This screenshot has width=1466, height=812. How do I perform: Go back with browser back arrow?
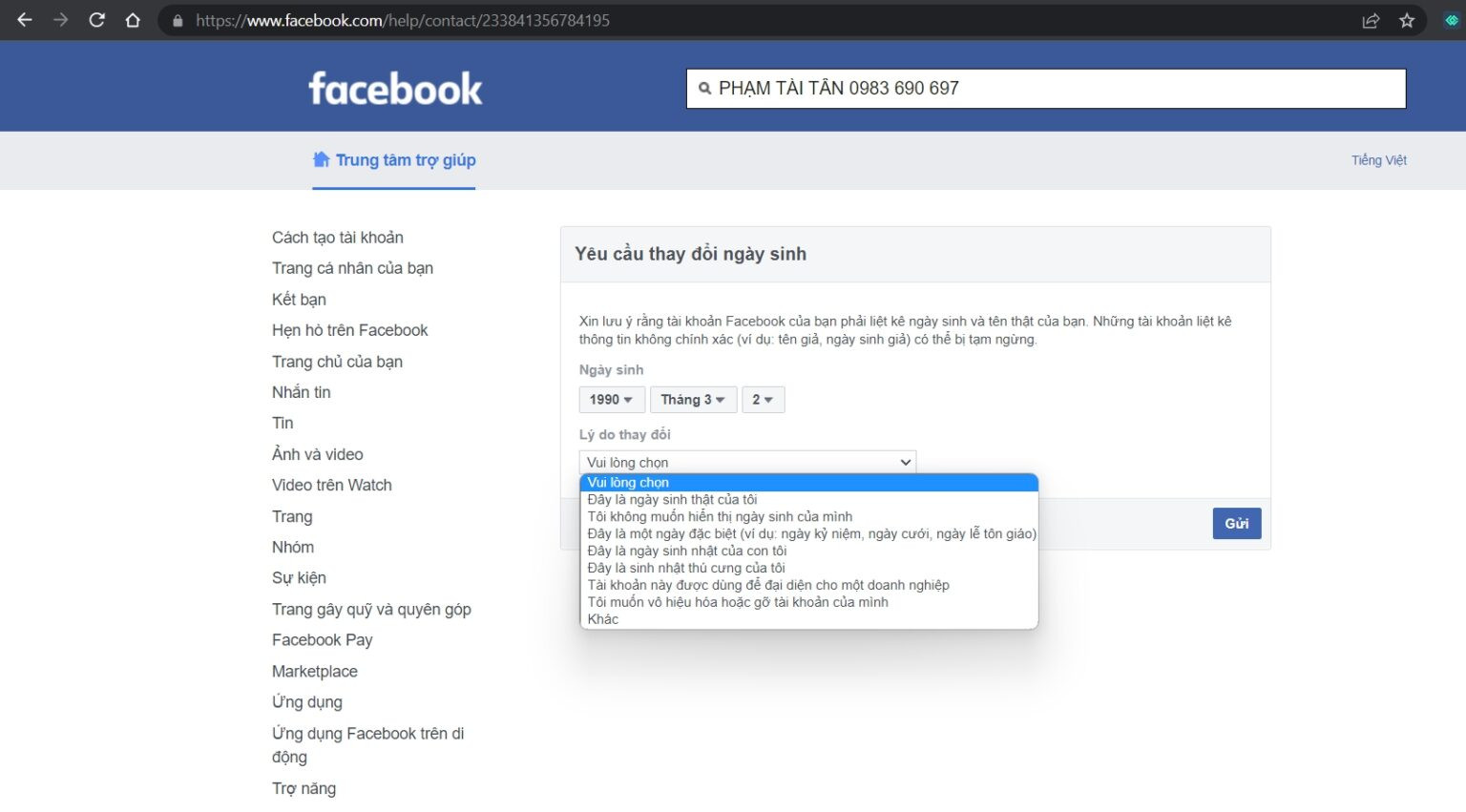pyautogui.click(x=25, y=20)
